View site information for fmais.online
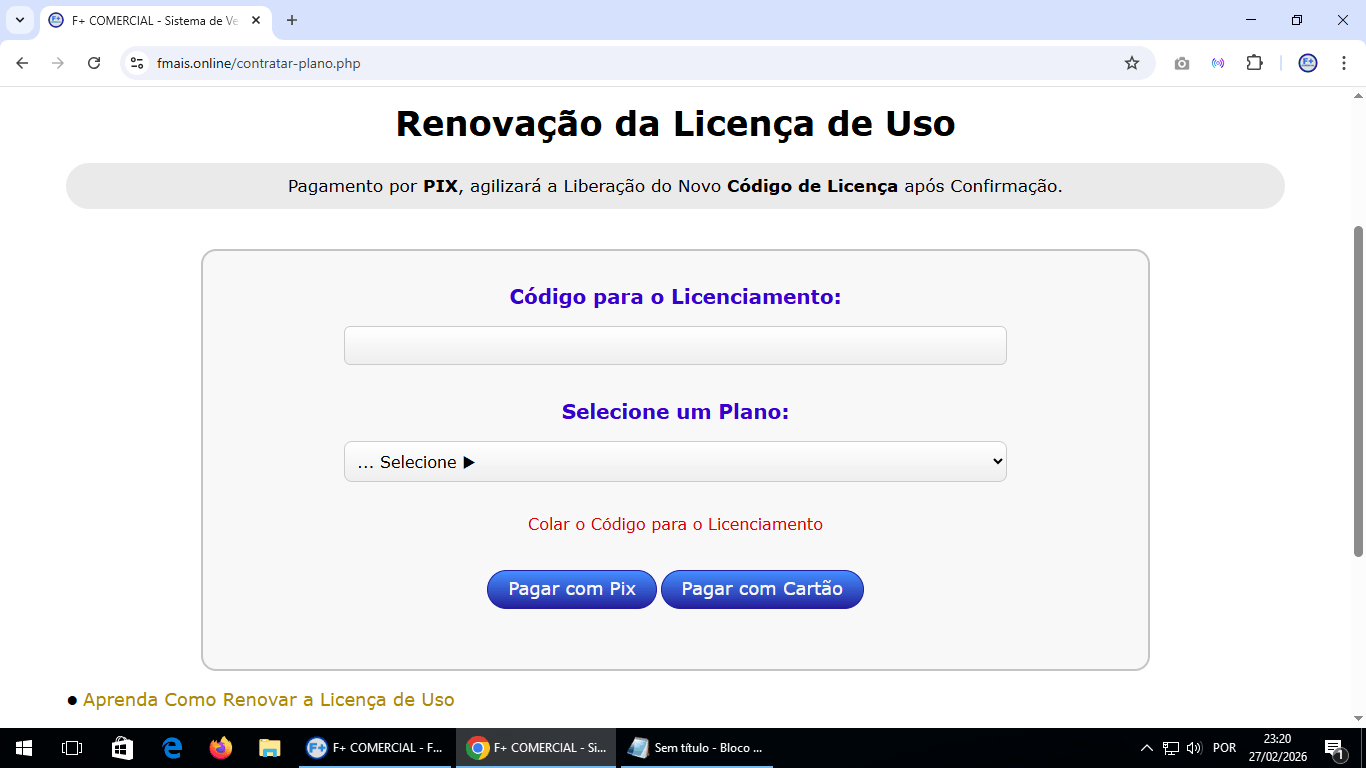Viewport: 1366px width, 768px height. click(136, 62)
